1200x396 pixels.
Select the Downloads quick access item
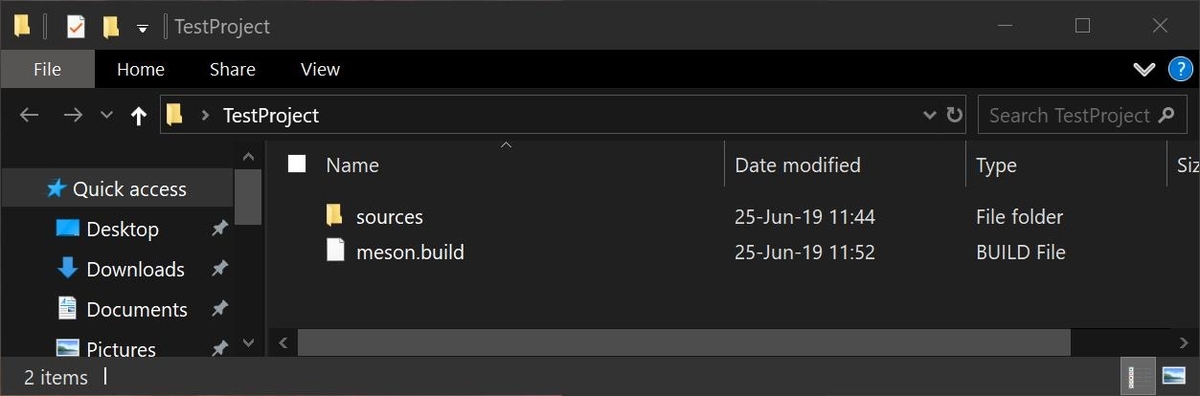point(135,269)
